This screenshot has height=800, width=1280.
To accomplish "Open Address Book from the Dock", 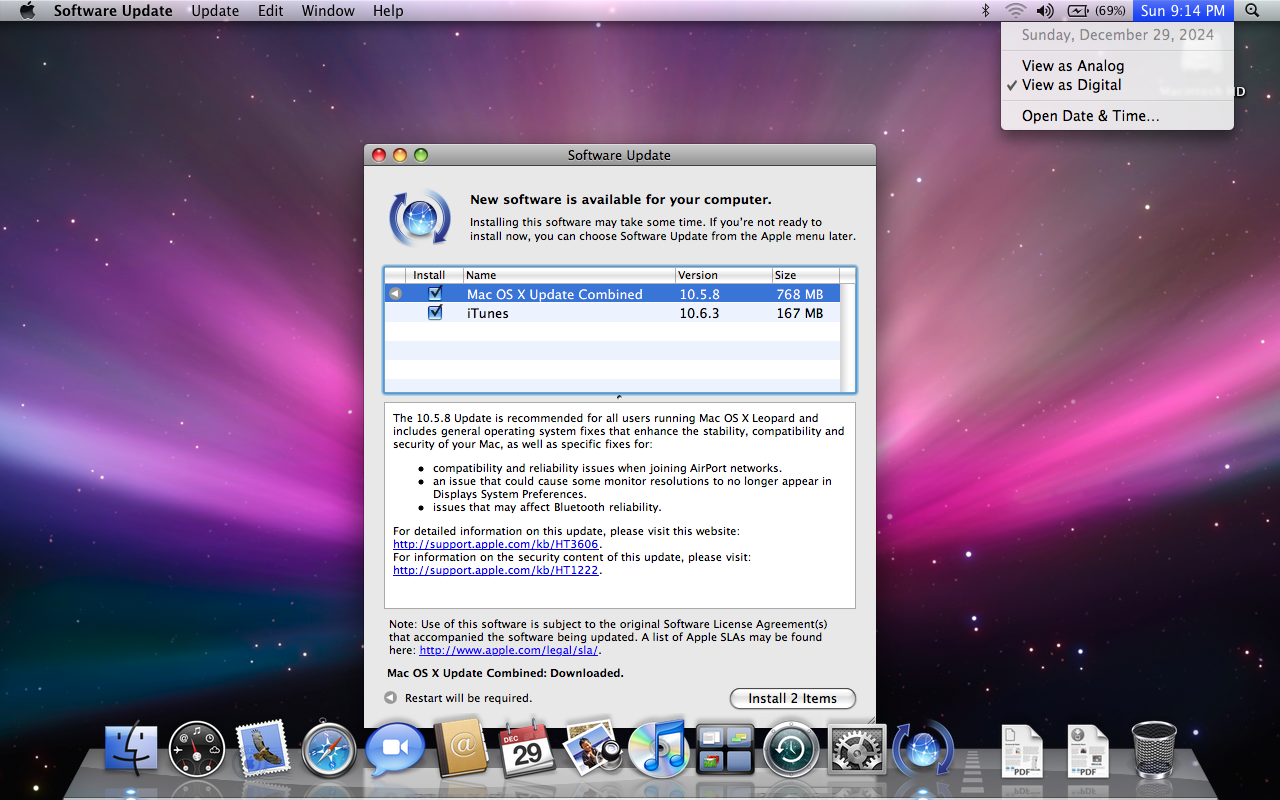I will point(461,748).
